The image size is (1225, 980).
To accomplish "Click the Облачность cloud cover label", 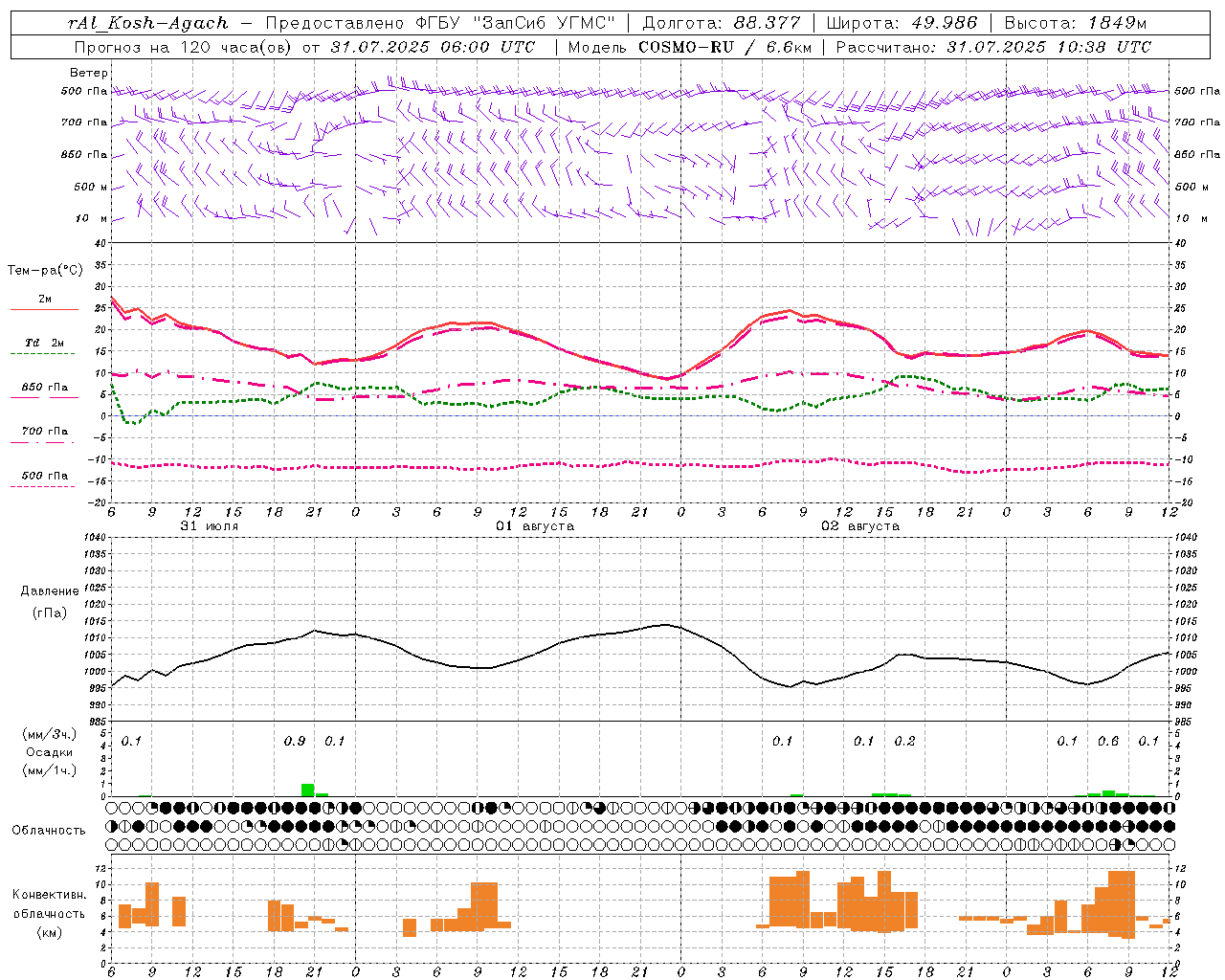I will coord(49,831).
